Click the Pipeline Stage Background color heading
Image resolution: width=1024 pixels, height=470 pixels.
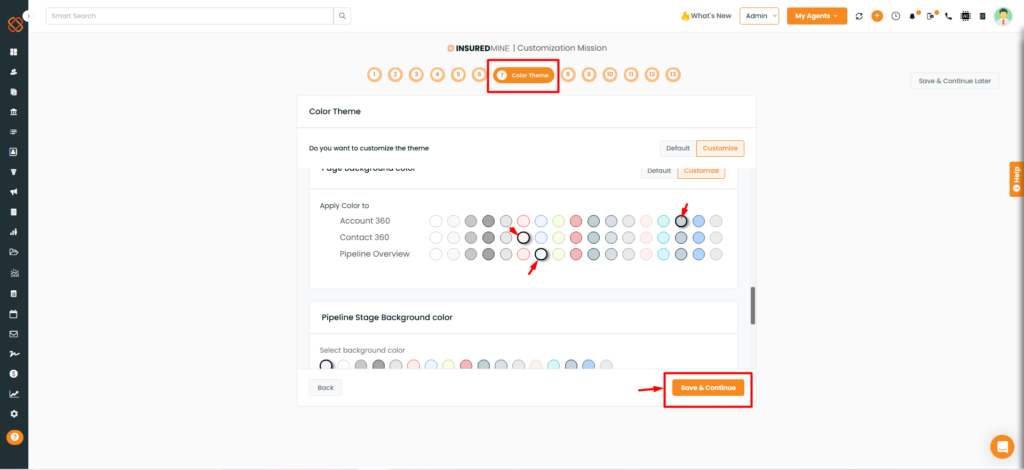click(387, 317)
